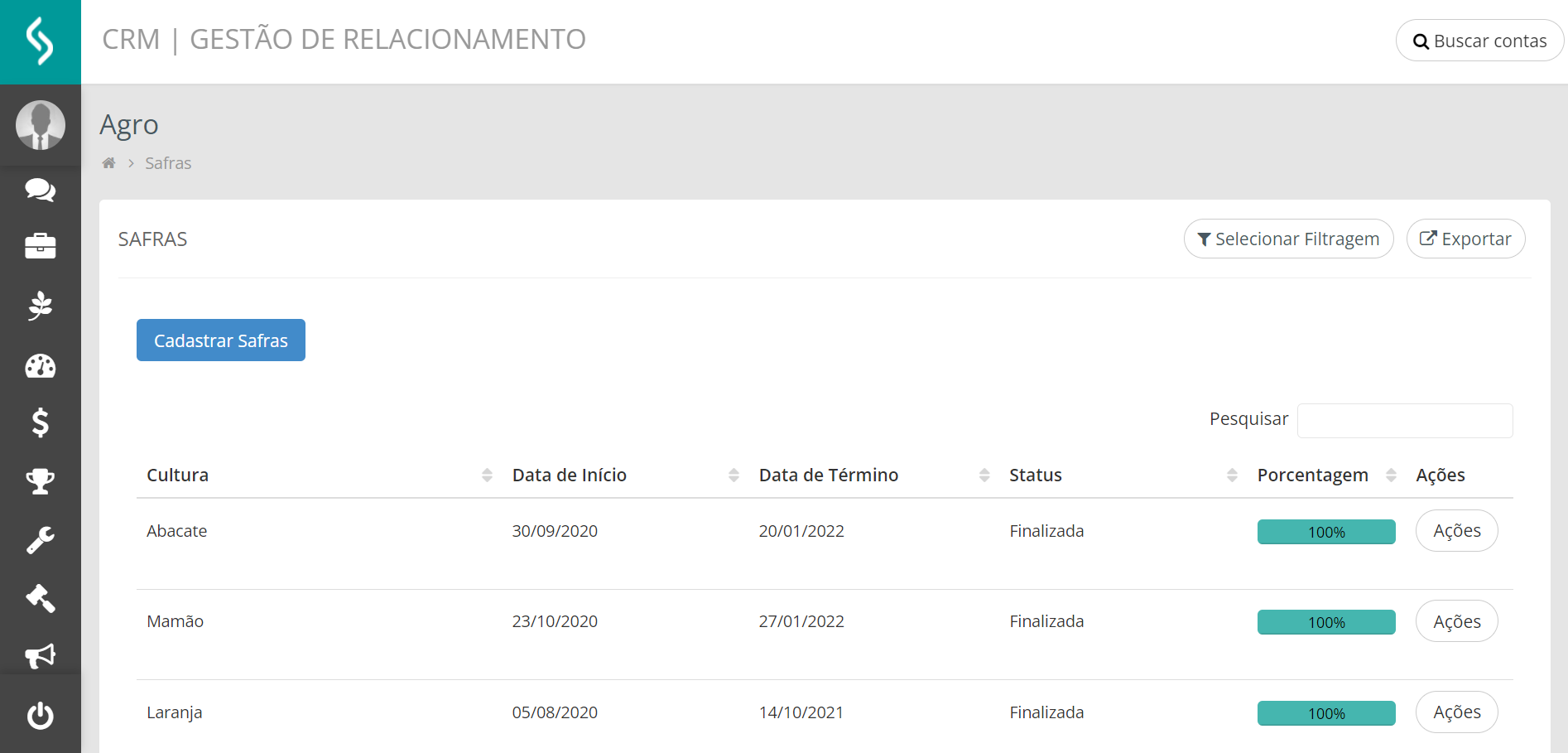This screenshot has width=1568, height=753.
Task: Open the chat conversations sidebar icon
Action: pos(40,191)
